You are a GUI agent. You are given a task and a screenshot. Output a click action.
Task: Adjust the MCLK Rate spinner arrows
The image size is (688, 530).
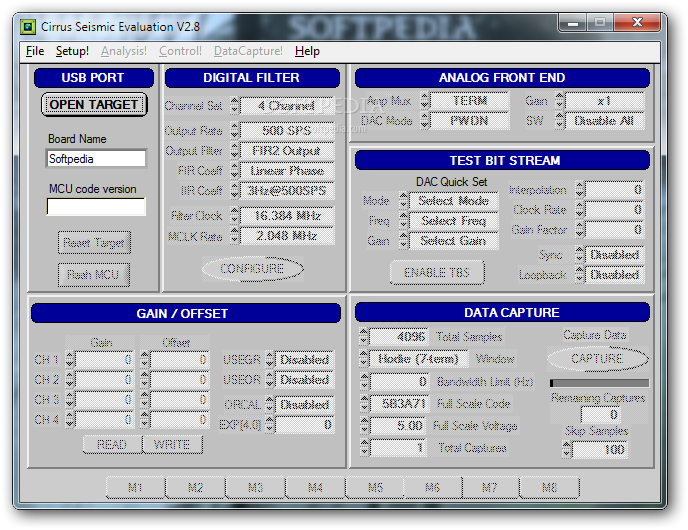pyautogui.click(x=234, y=236)
